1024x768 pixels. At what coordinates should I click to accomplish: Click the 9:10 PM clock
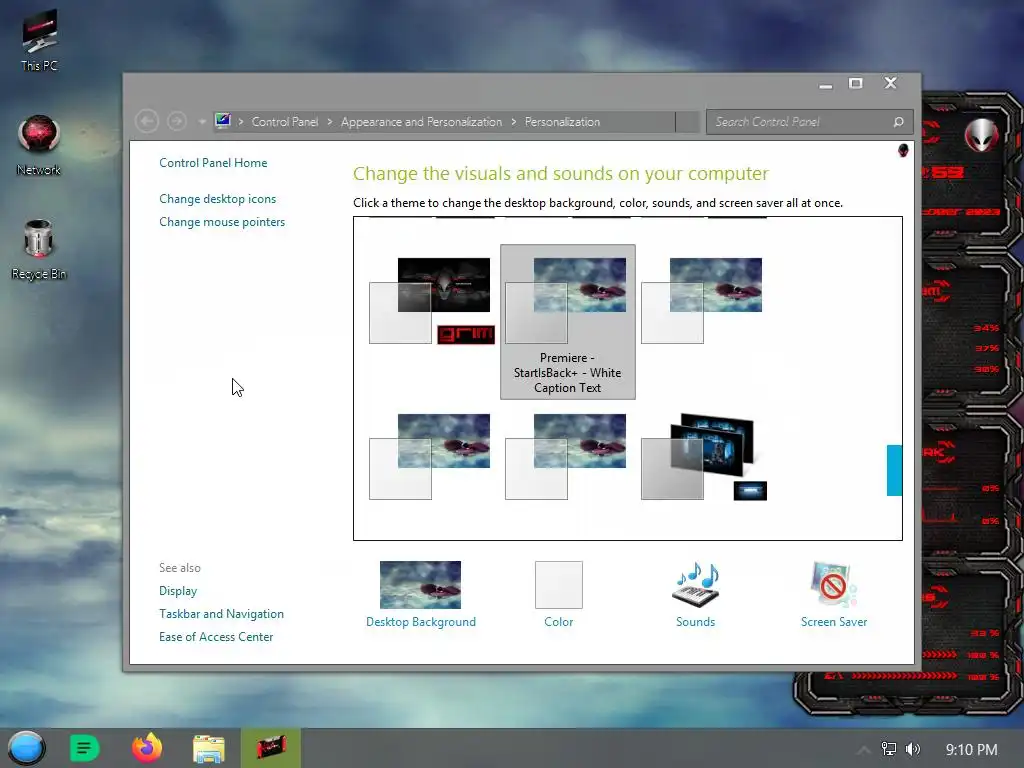(x=971, y=750)
